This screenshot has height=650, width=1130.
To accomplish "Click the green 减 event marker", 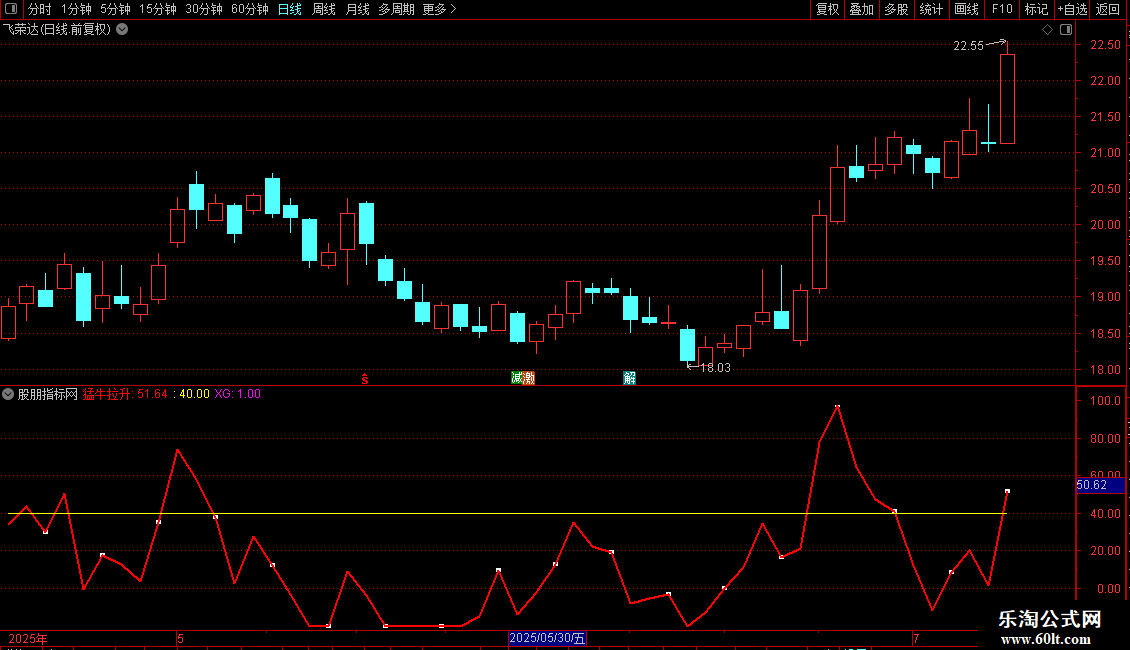I will [x=517, y=378].
